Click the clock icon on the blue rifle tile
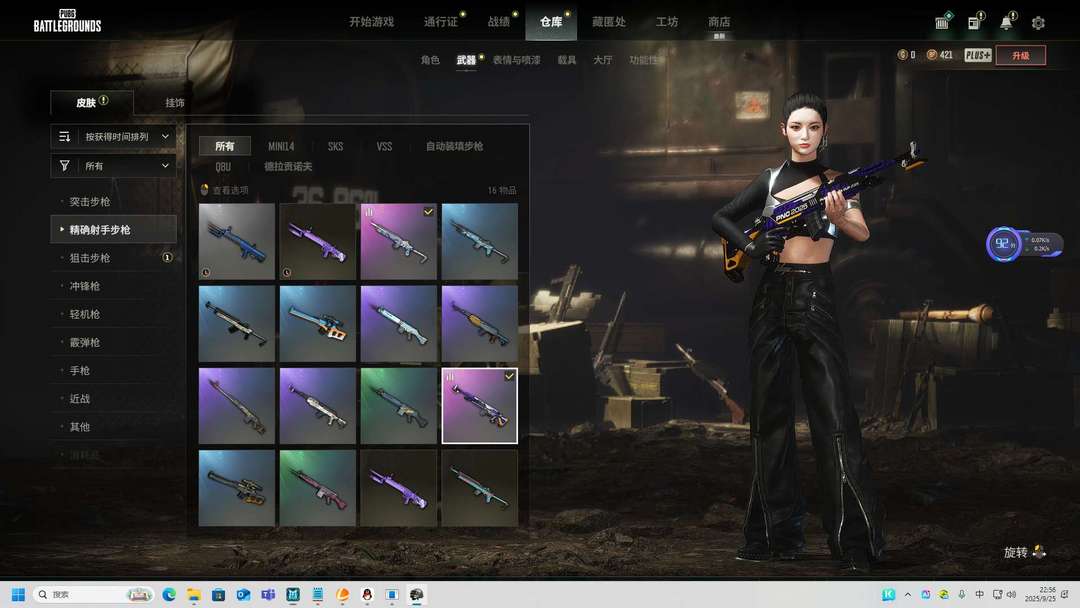 [206, 273]
